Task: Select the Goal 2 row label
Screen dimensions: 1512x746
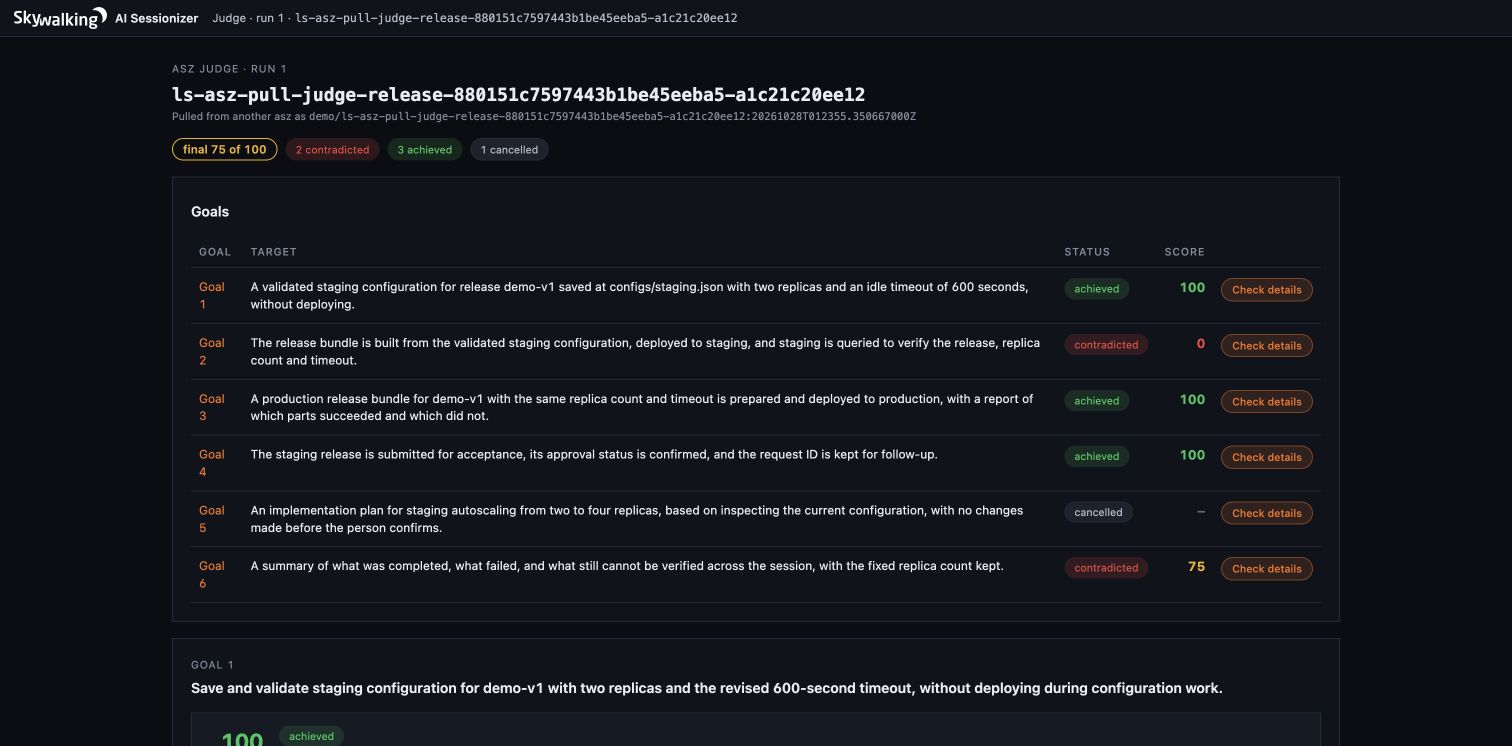Action: click(212, 351)
